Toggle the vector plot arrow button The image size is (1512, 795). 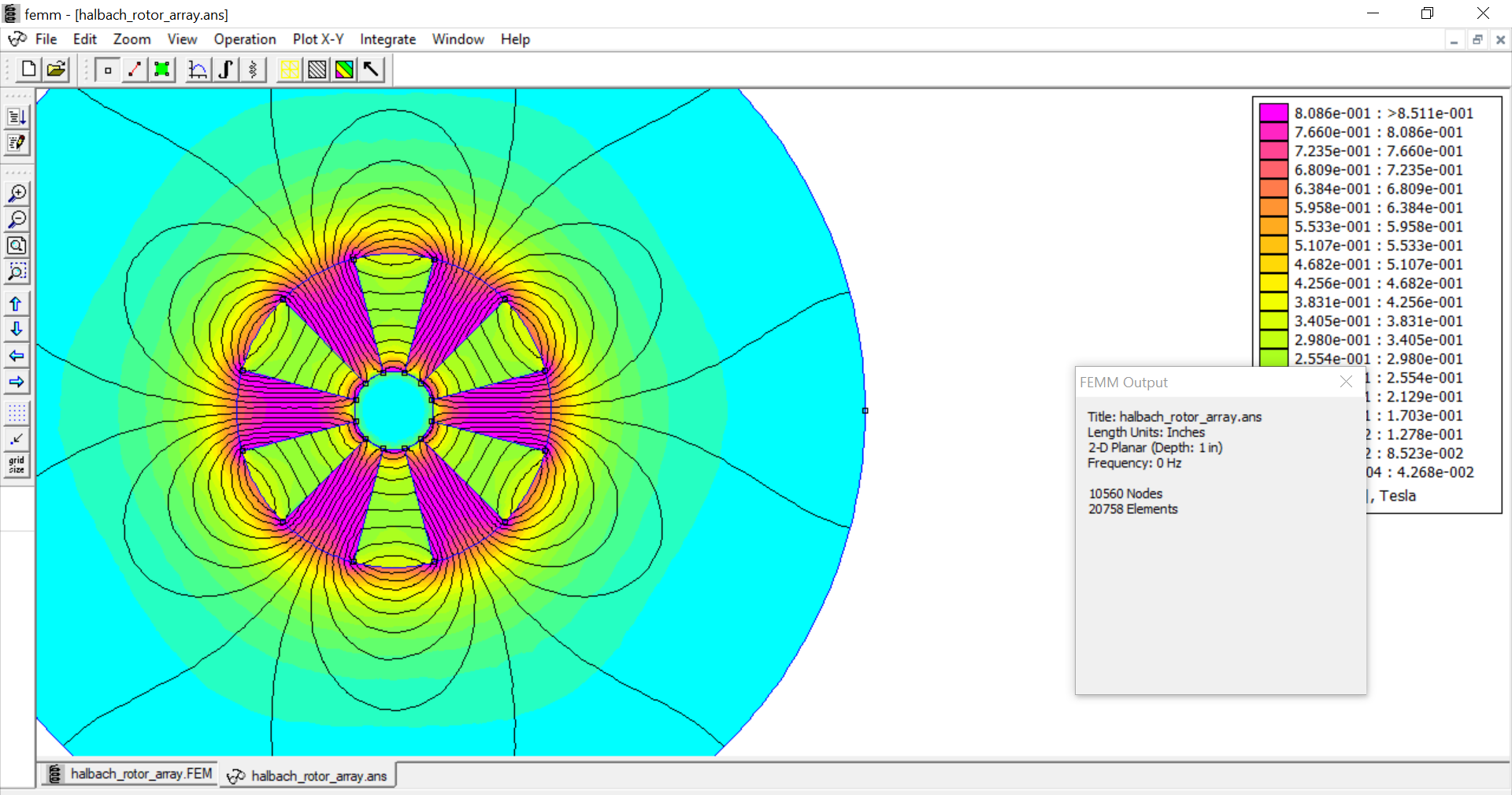click(371, 69)
